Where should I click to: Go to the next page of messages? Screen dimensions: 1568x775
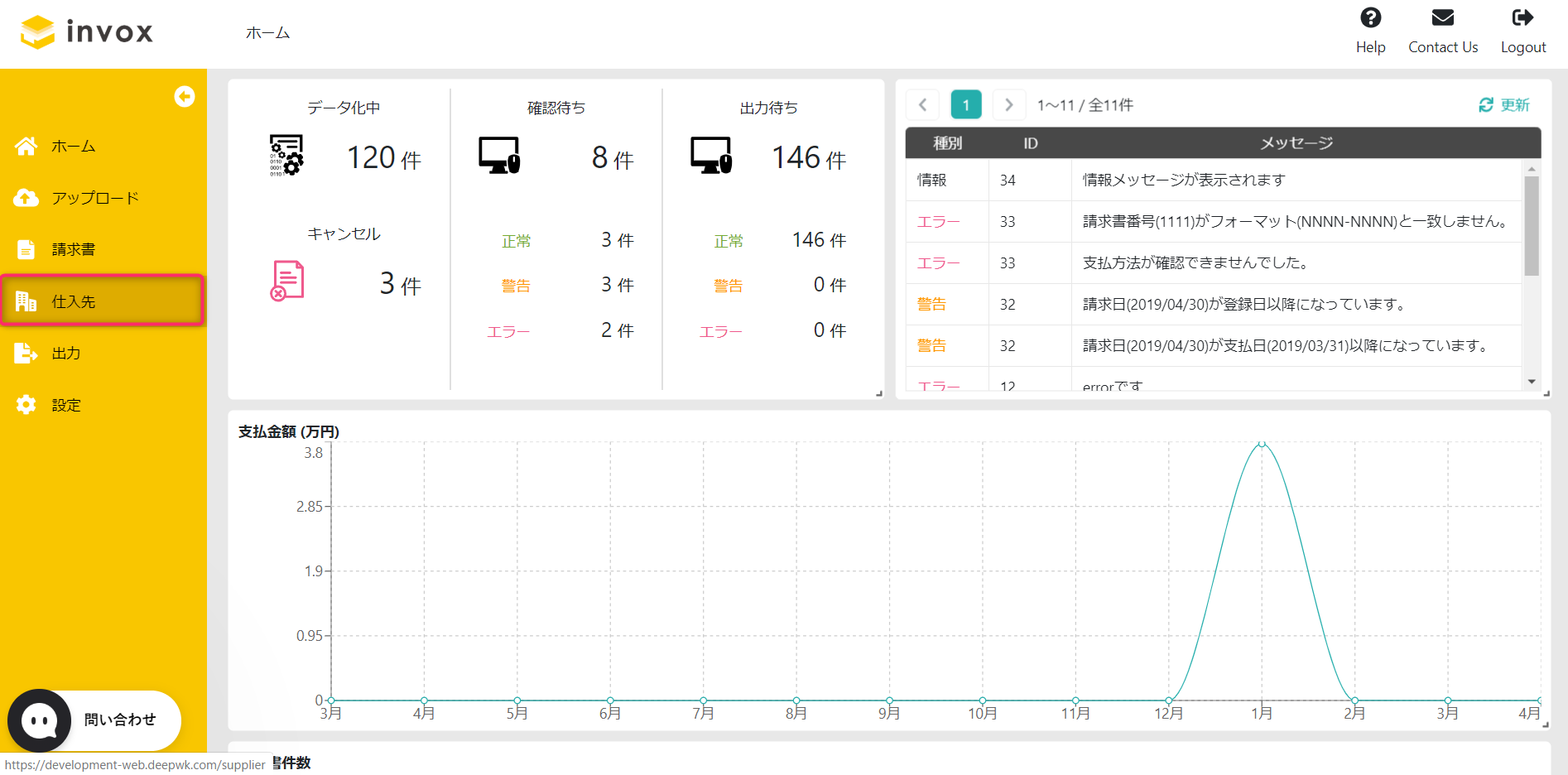(x=1008, y=105)
